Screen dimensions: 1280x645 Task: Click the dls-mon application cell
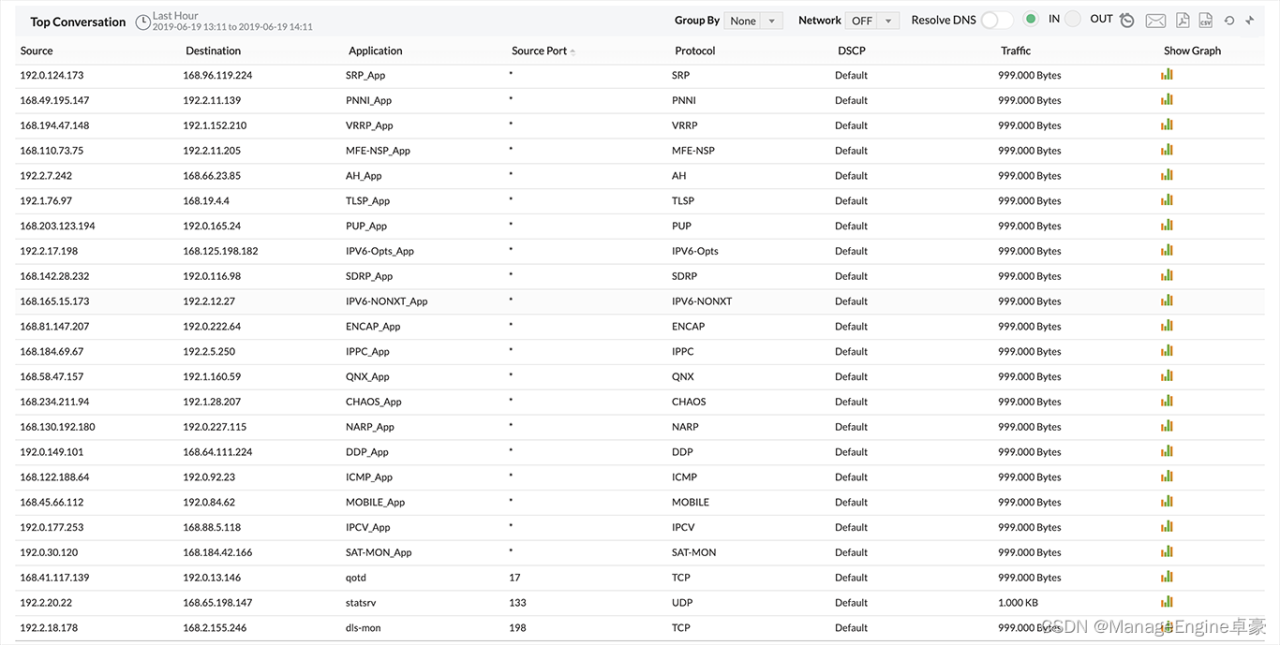pos(363,627)
